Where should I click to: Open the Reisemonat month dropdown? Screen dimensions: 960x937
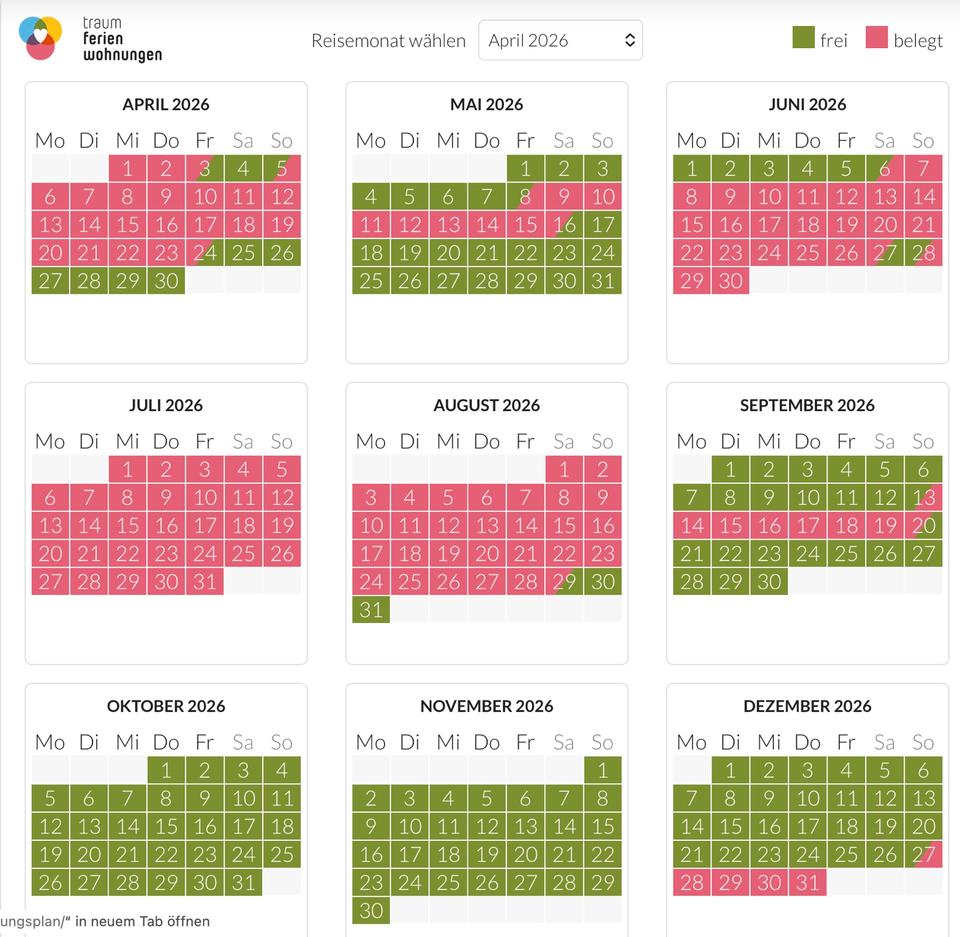pyautogui.click(x=560, y=40)
